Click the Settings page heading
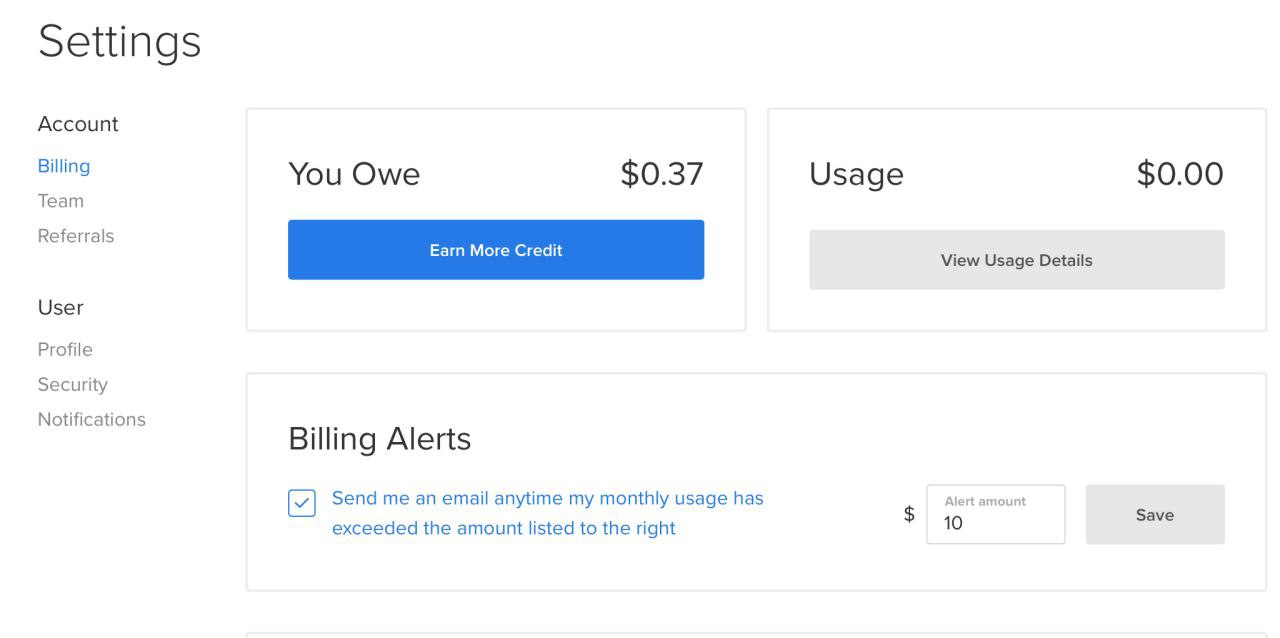The height and width of the screenshot is (638, 1280). pyautogui.click(x=120, y=42)
